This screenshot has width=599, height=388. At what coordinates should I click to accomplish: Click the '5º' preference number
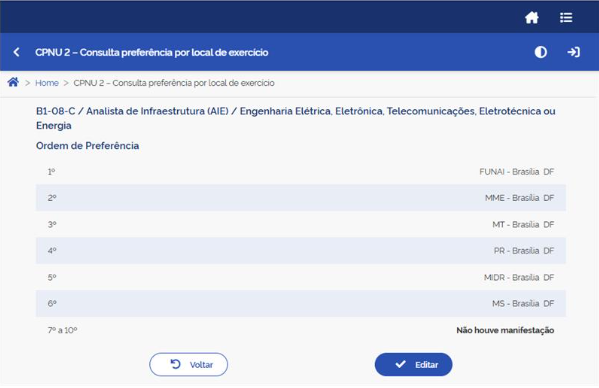[52, 278]
